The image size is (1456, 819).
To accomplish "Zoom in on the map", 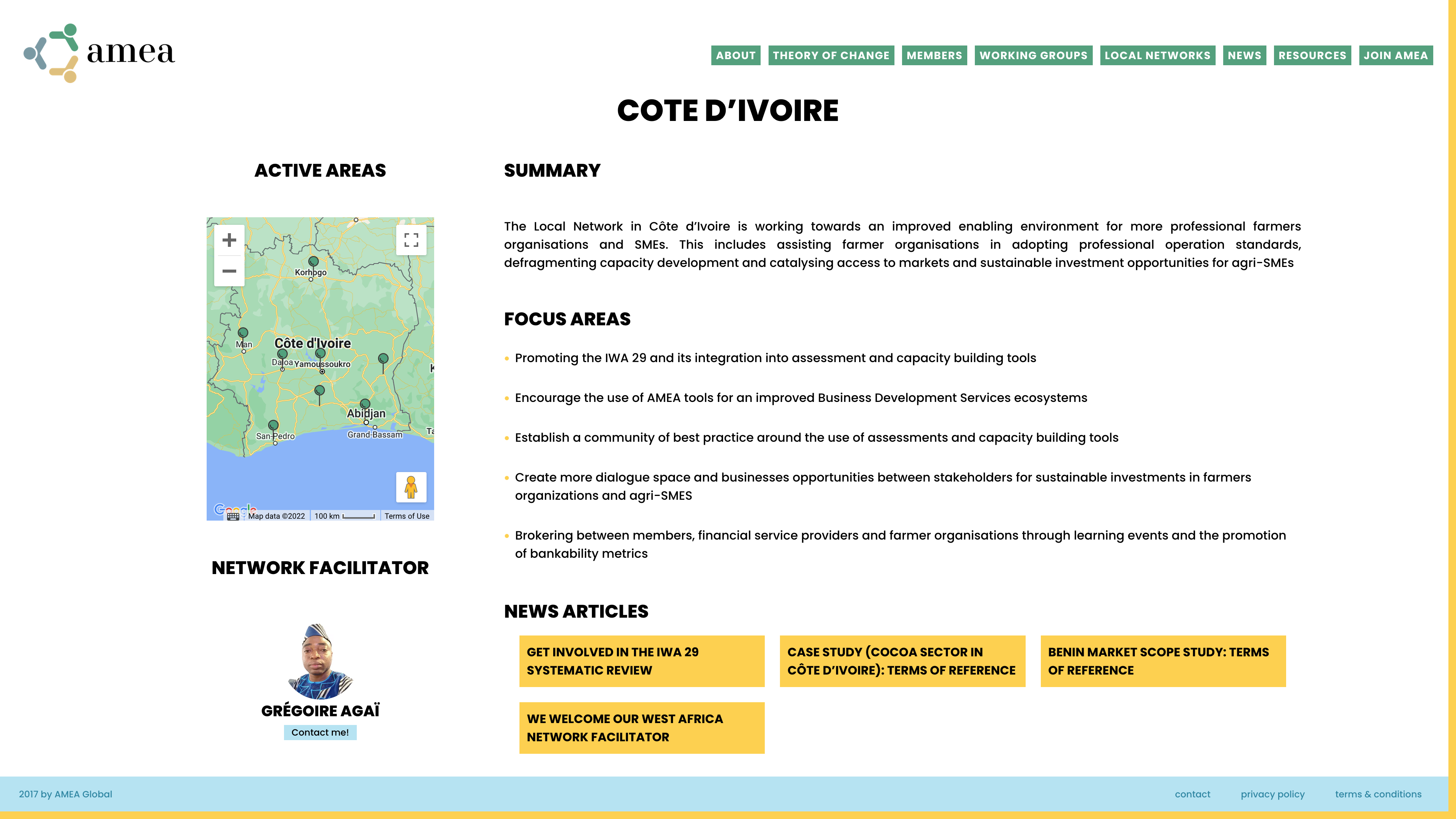I will (229, 240).
